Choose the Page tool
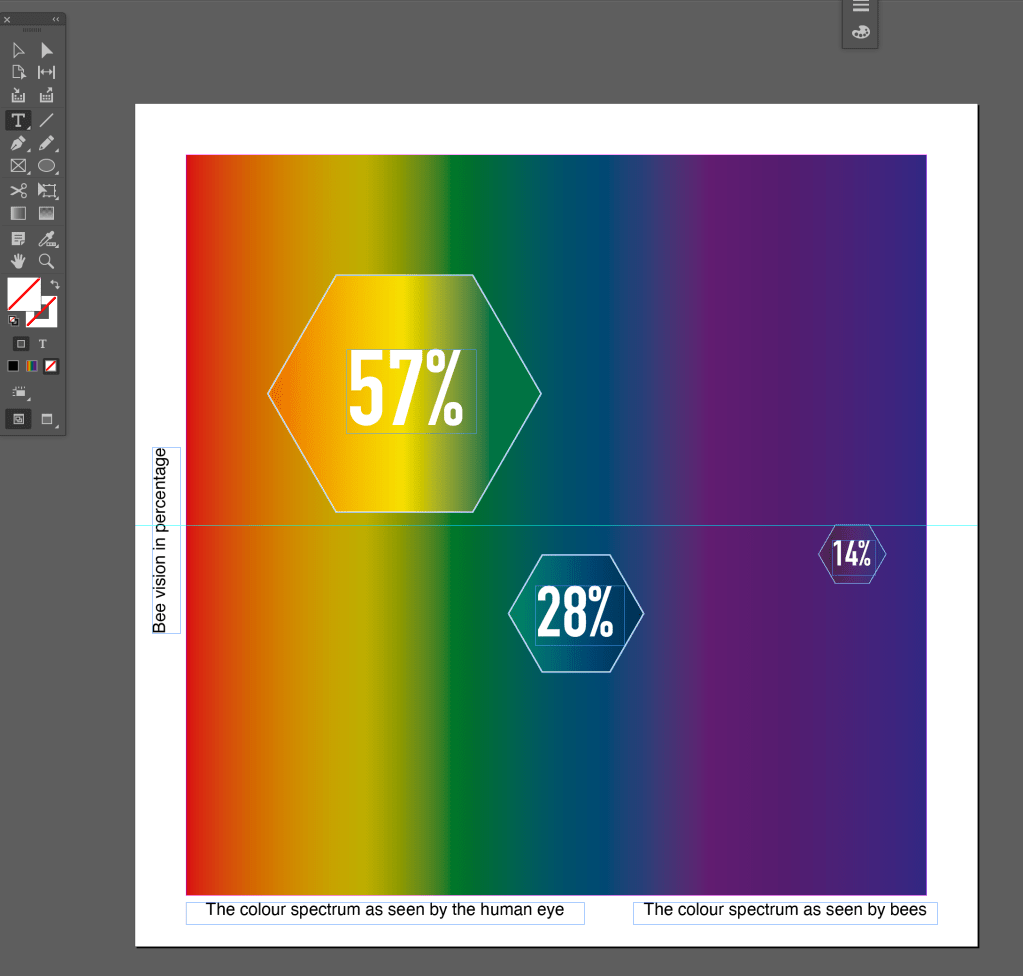The image size is (1023, 976). coord(18,73)
